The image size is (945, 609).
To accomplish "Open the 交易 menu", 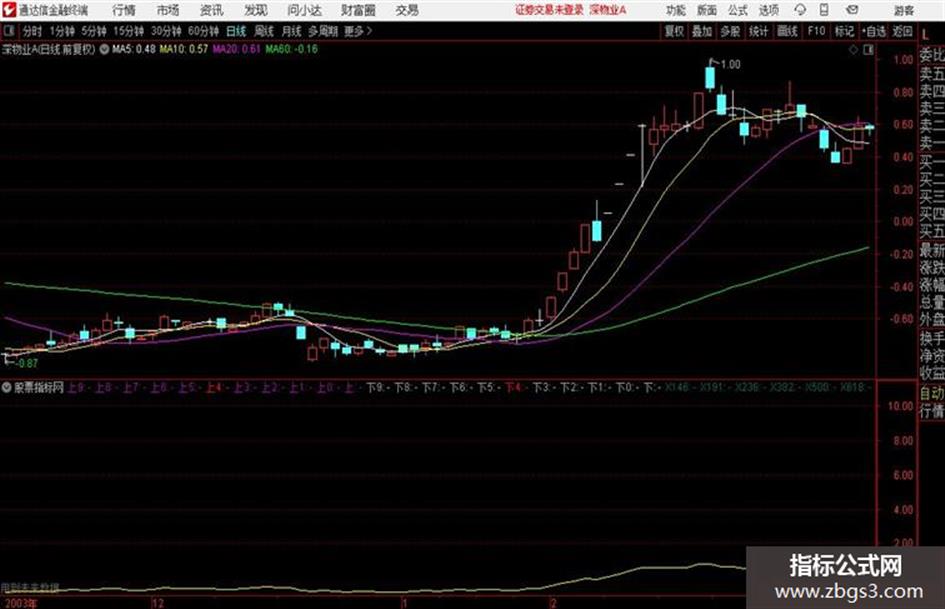I will [407, 10].
